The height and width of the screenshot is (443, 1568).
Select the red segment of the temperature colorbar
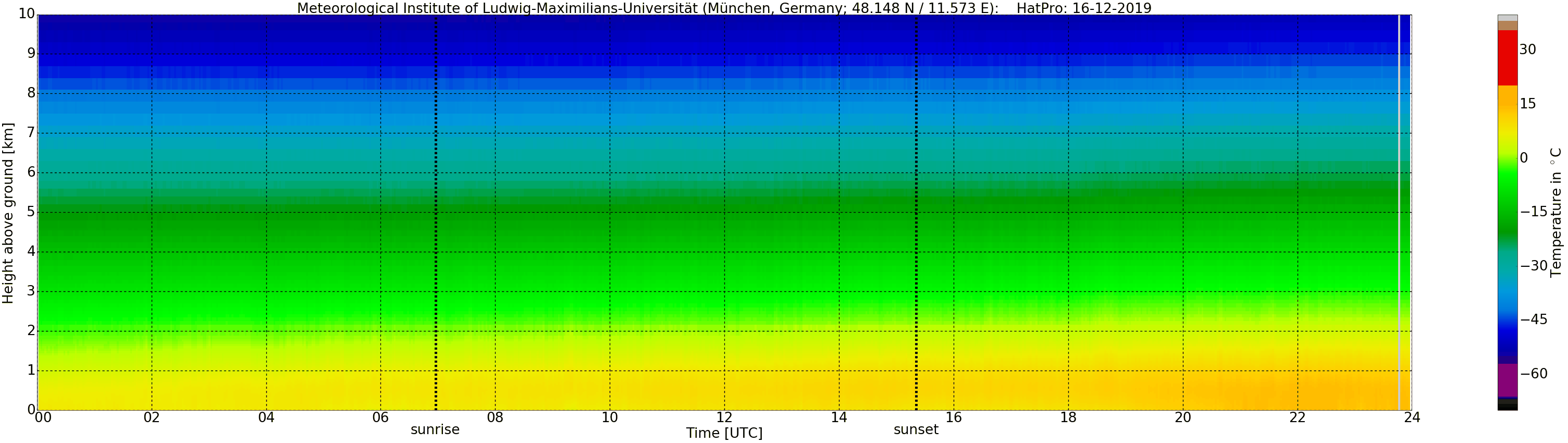click(1507, 58)
